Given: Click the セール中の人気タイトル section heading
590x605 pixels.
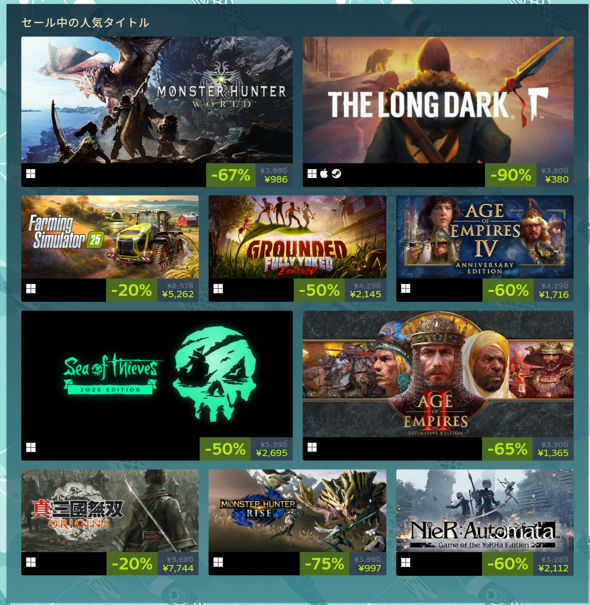Looking at the screenshot, I should [x=85, y=23].
